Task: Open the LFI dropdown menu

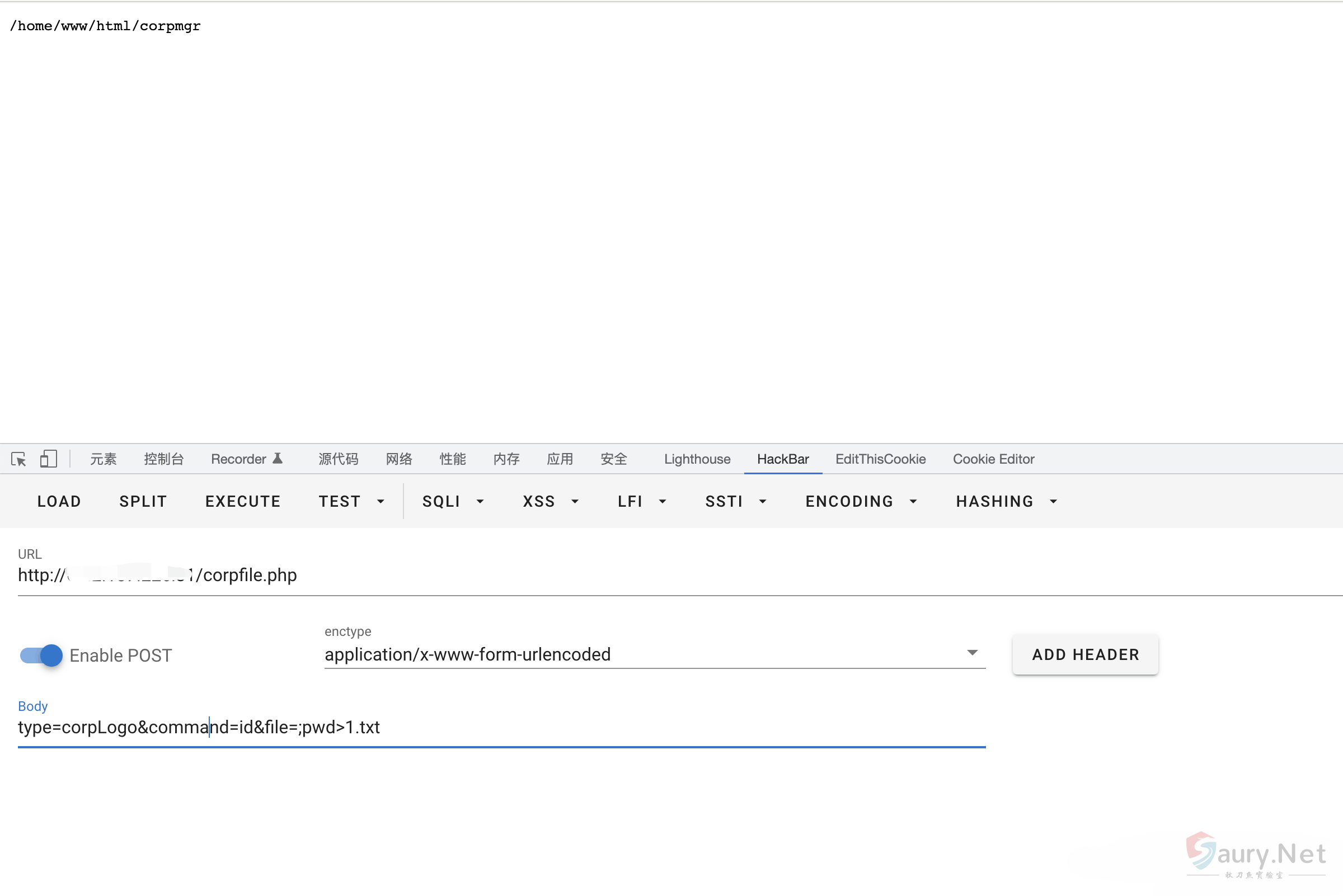Action: tap(641, 501)
